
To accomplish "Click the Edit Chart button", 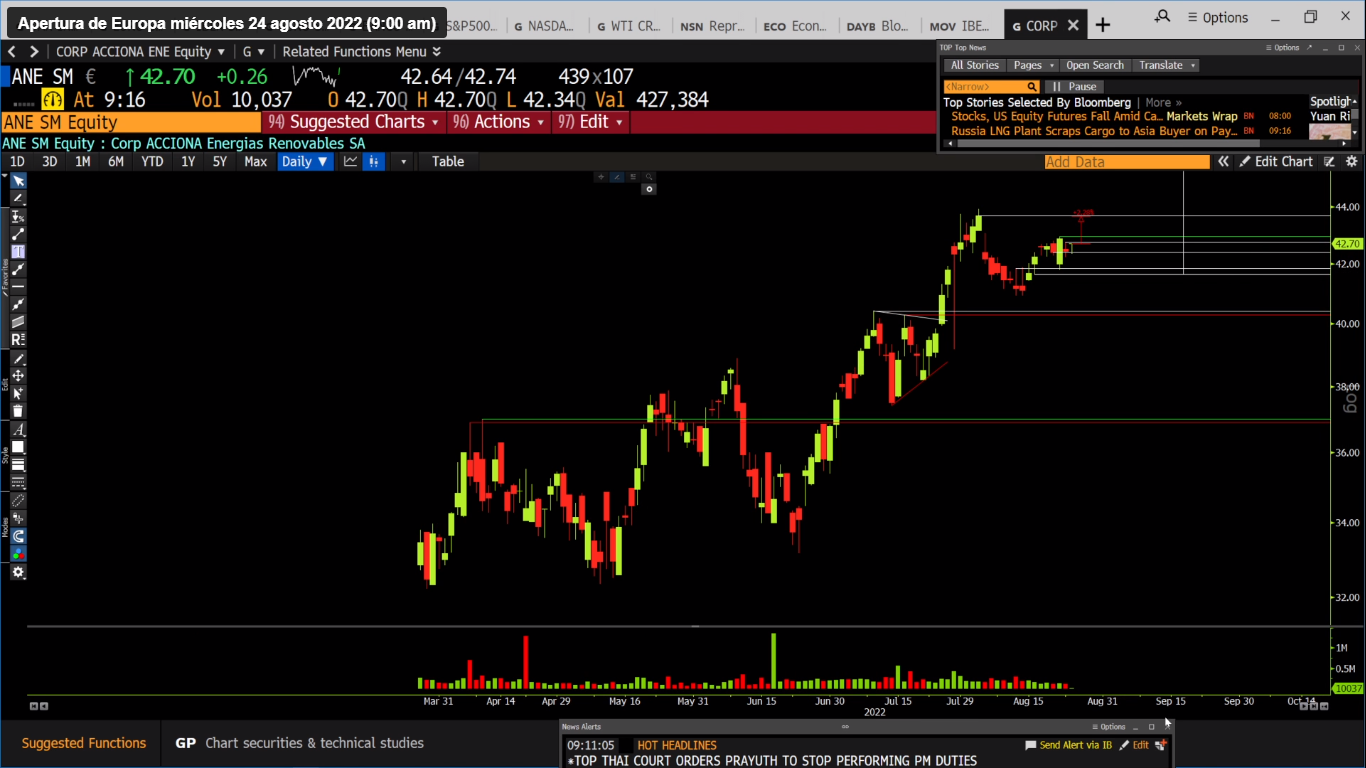I will (1276, 161).
